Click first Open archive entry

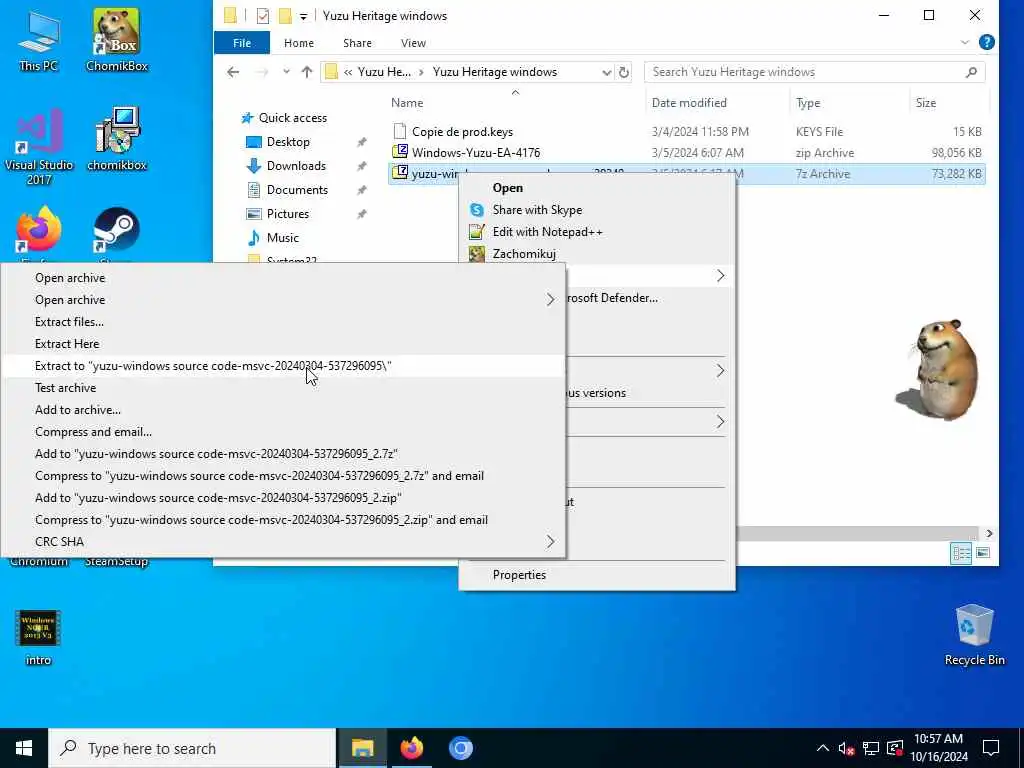[x=283, y=278]
